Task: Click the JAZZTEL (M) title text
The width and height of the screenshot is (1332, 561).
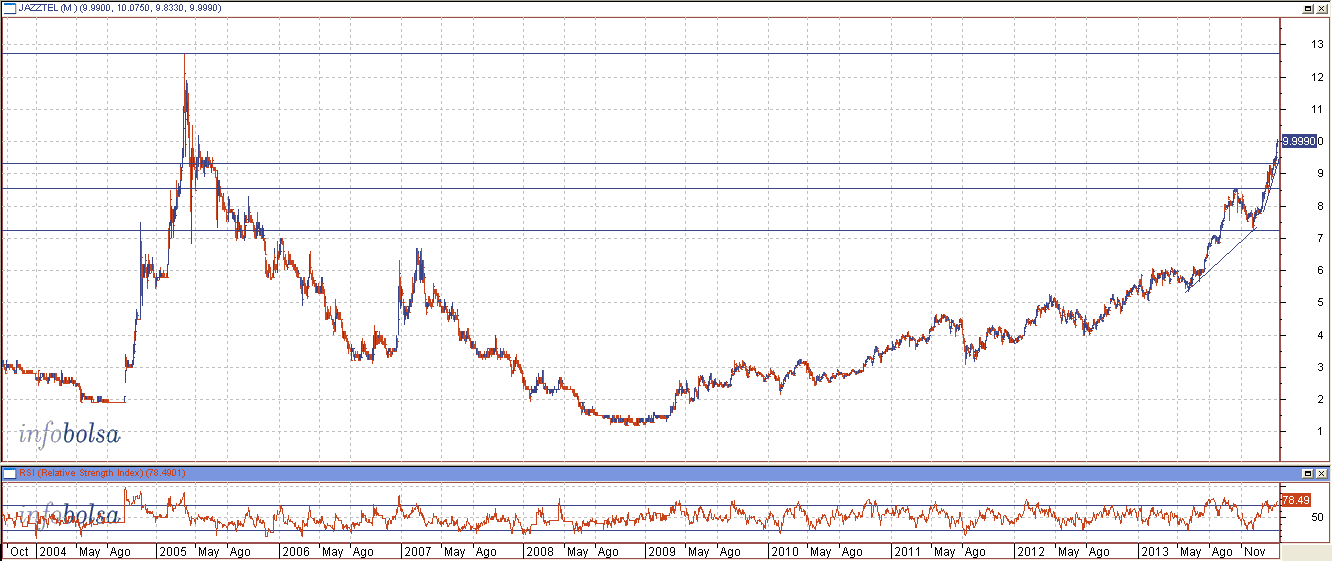Action: tap(50, 7)
